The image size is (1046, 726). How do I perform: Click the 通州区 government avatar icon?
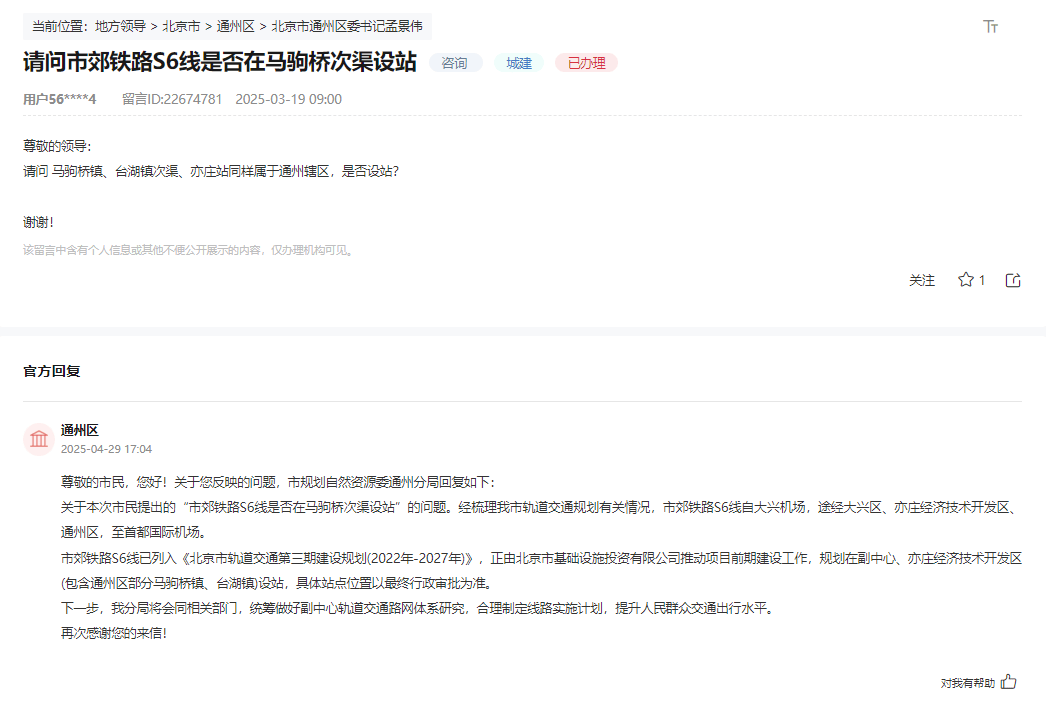point(40,438)
